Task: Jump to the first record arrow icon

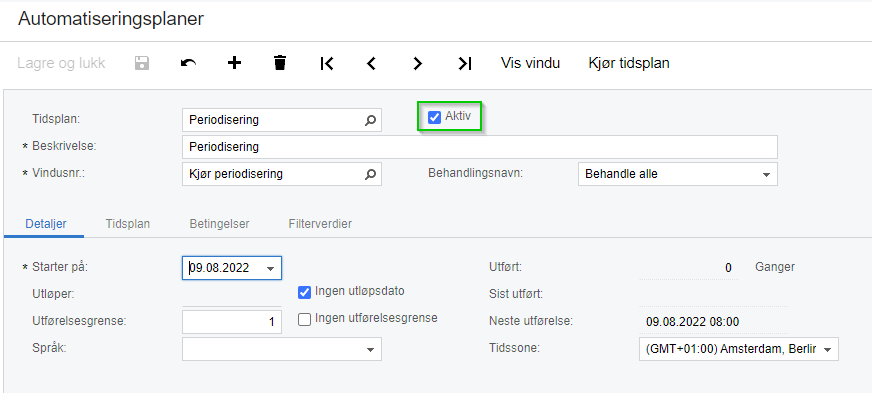Action: [x=327, y=63]
